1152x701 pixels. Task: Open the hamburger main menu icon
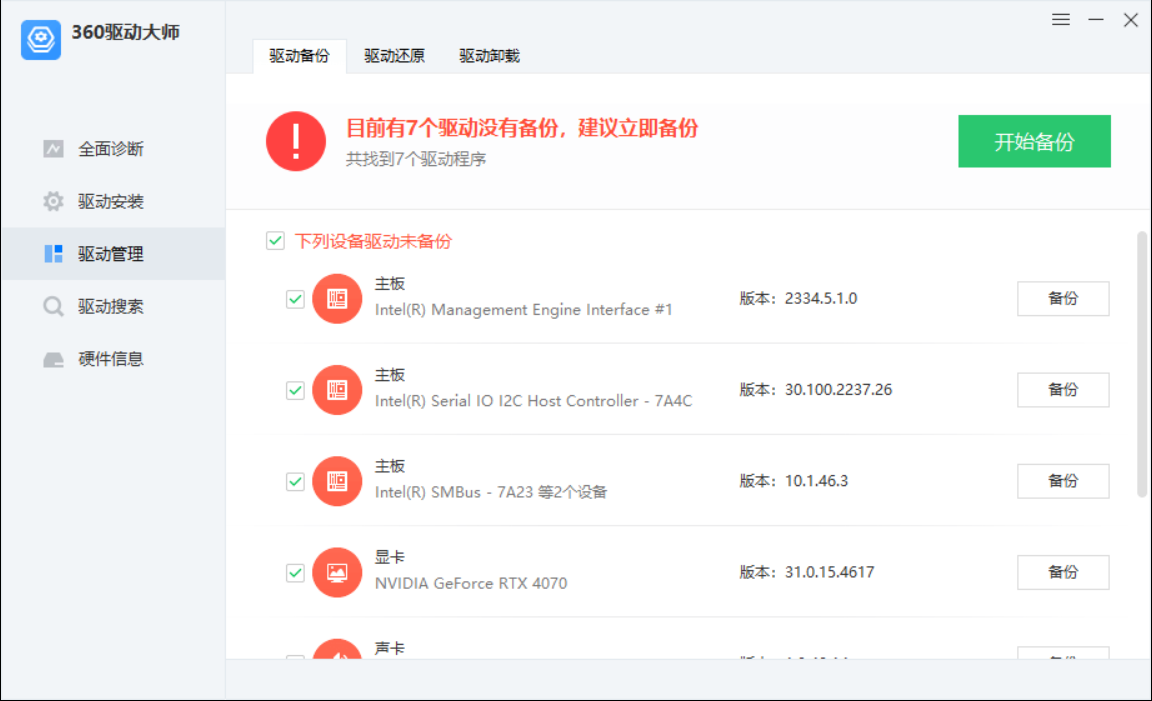[1060, 20]
